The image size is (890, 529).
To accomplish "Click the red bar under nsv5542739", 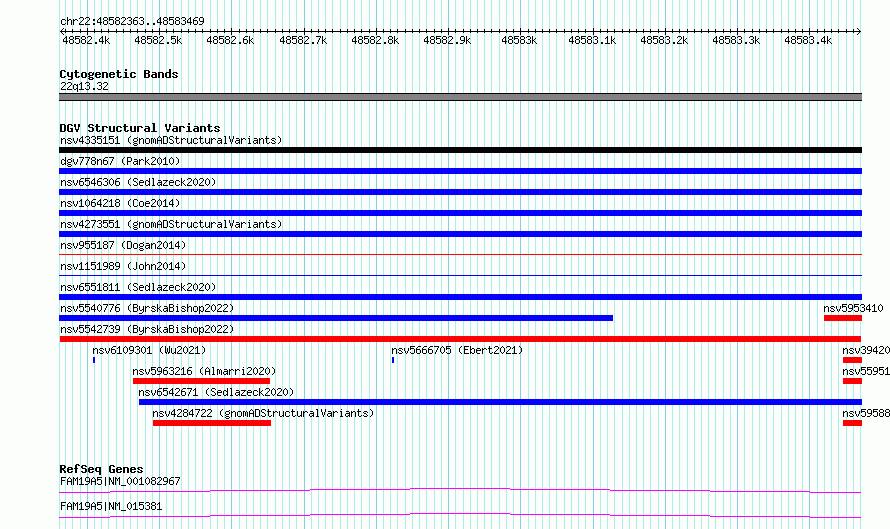I will pos(460,339).
